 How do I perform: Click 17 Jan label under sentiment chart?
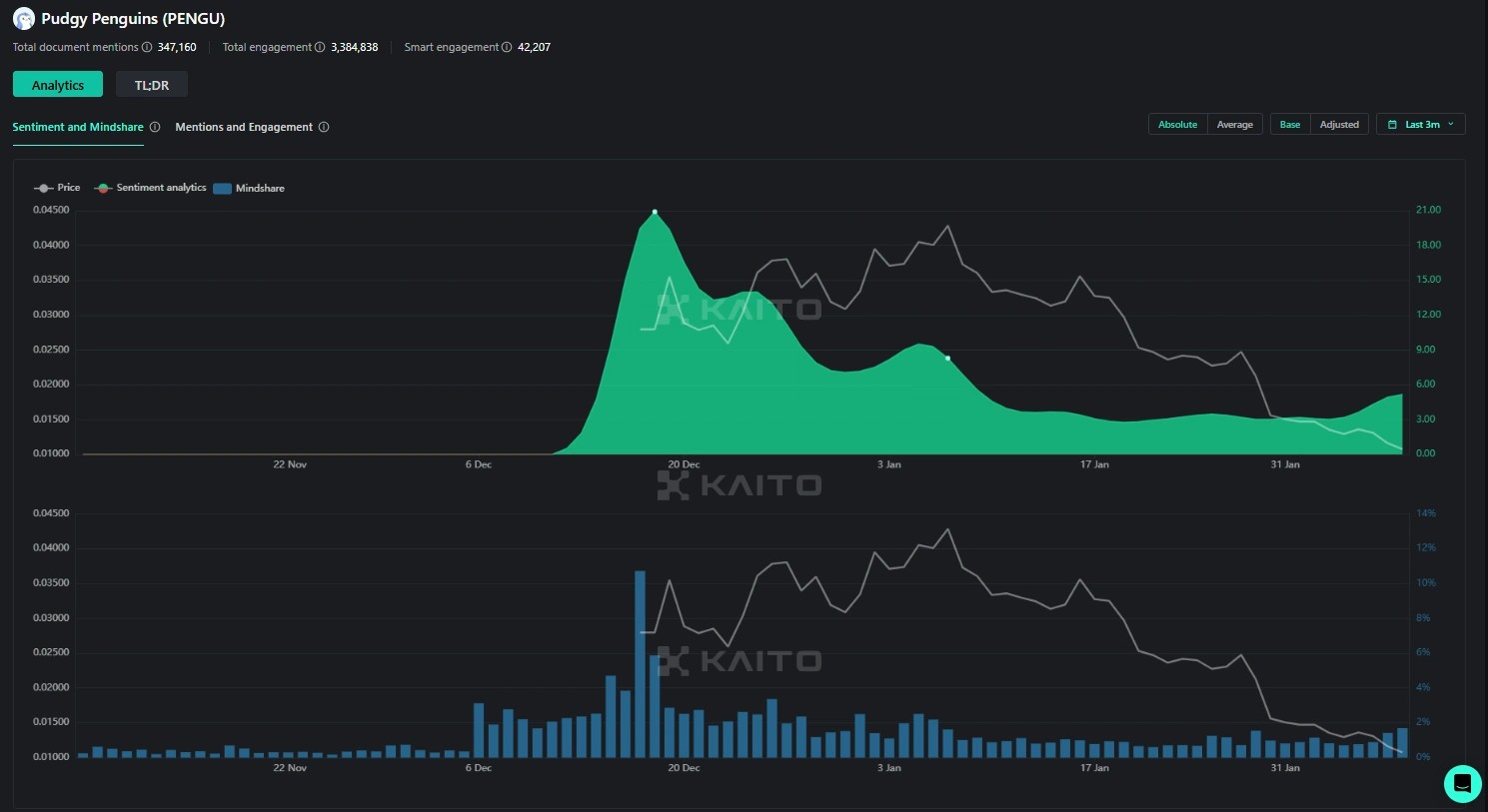[x=1094, y=464]
